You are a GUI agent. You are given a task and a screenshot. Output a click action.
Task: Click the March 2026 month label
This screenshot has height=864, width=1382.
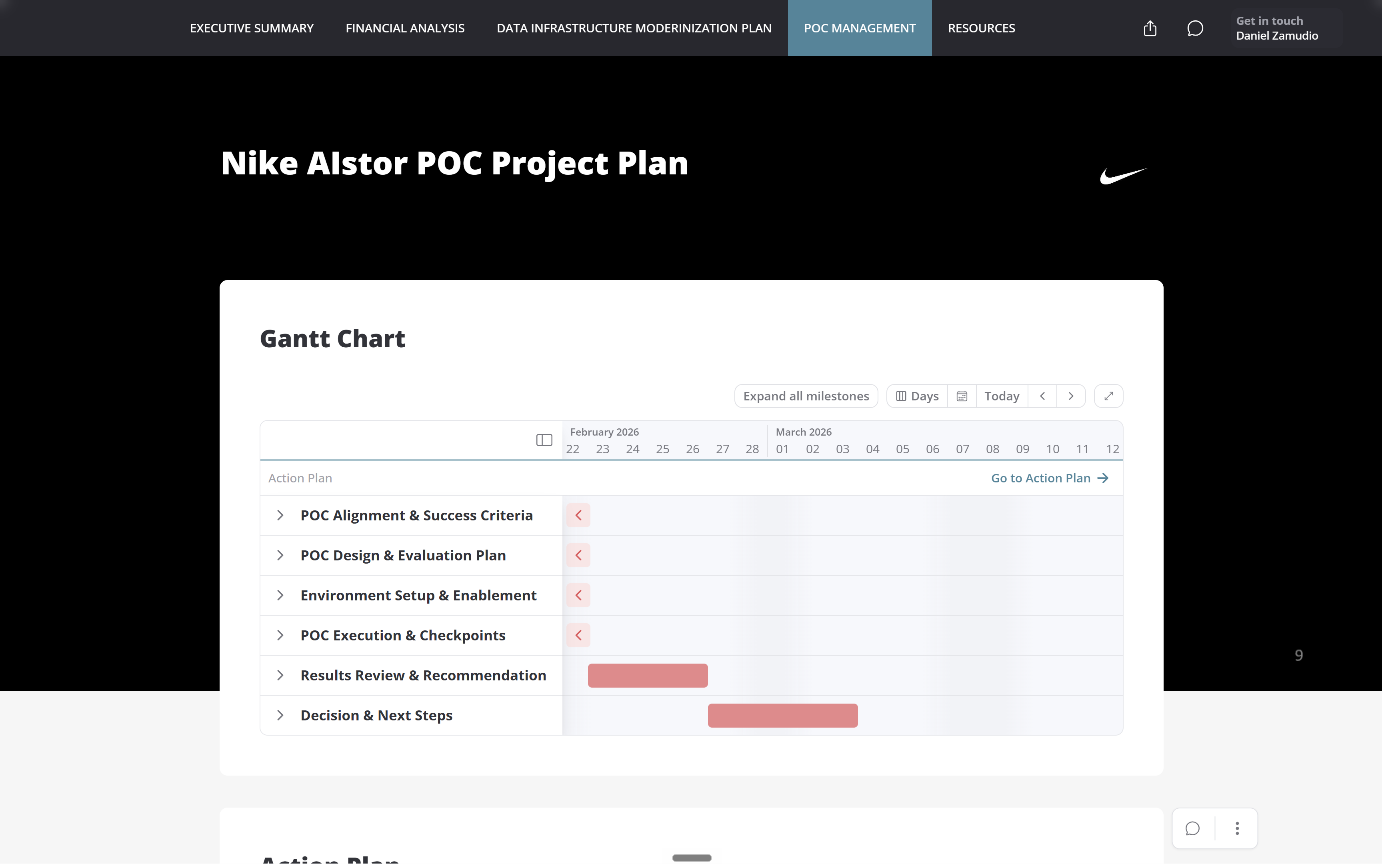click(804, 432)
